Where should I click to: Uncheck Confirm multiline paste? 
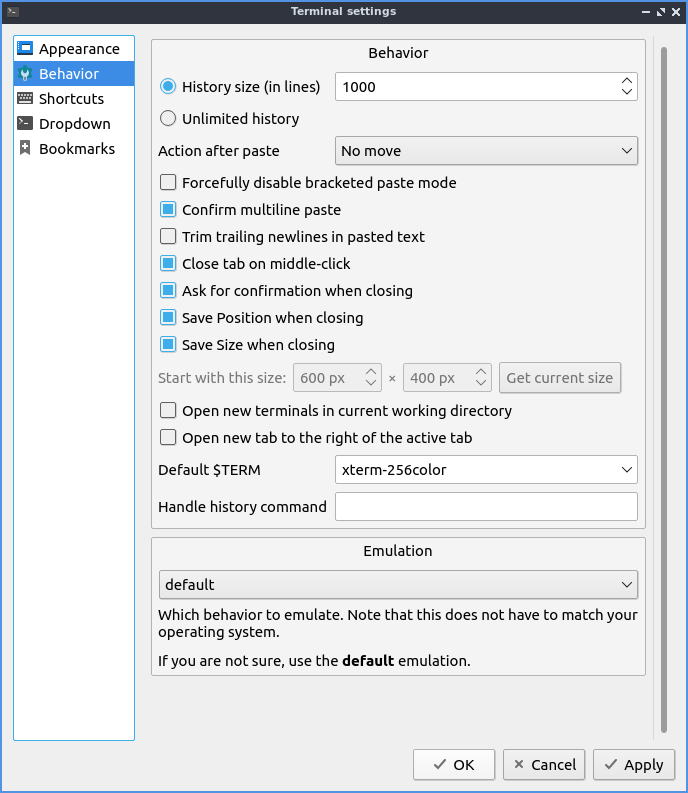coord(168,210)
